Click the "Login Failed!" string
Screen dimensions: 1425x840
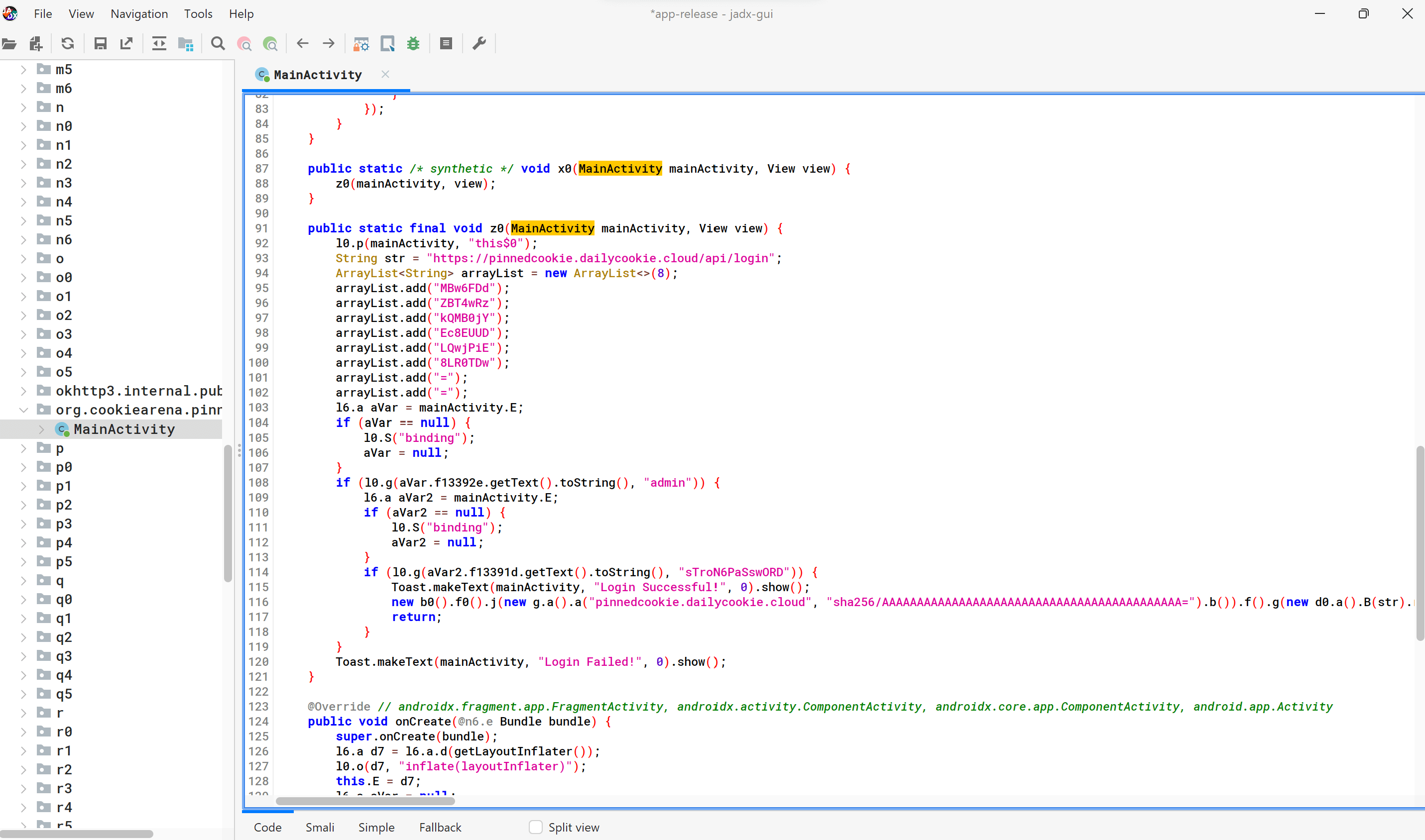(590, 662)
